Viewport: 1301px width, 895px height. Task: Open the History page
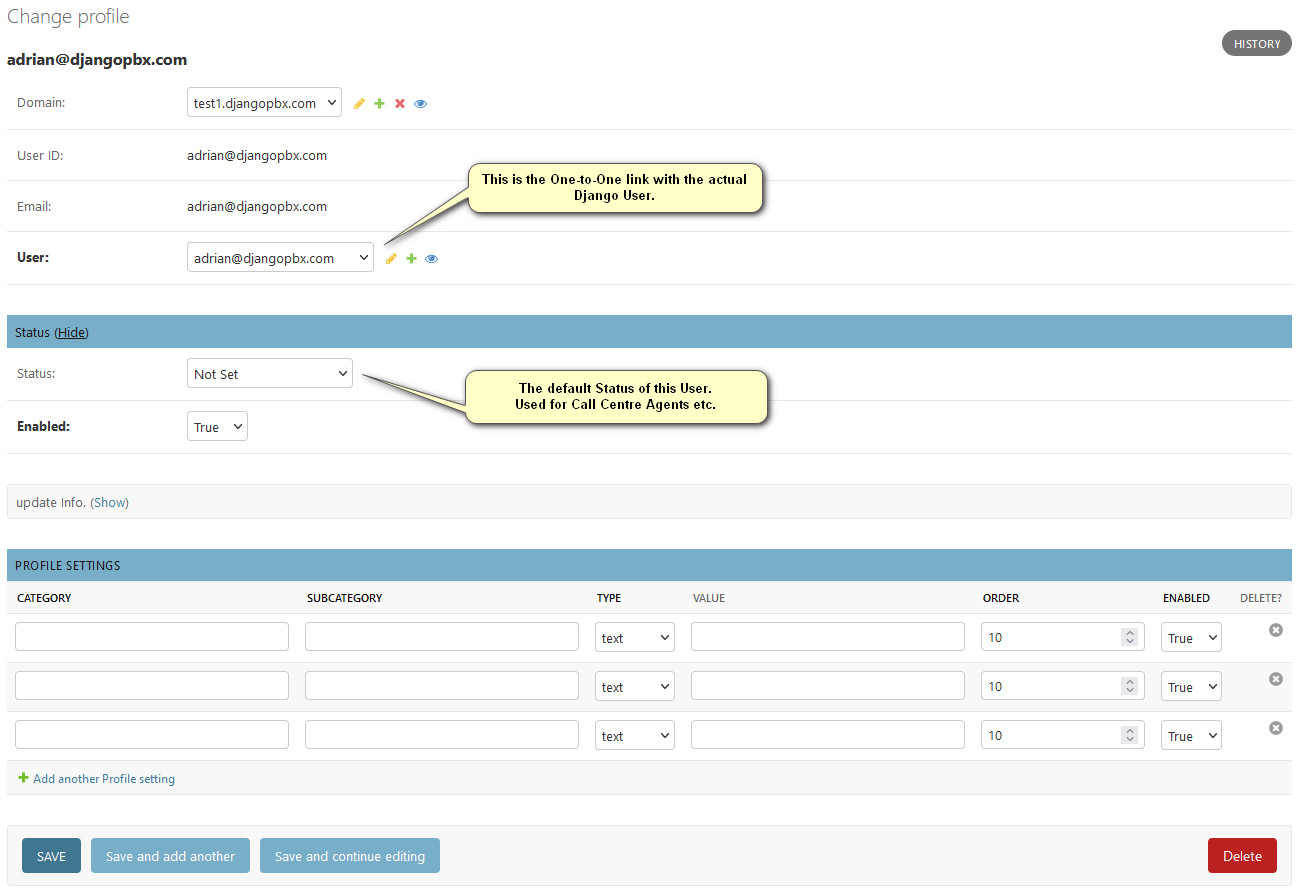[x=1256, y=44]
